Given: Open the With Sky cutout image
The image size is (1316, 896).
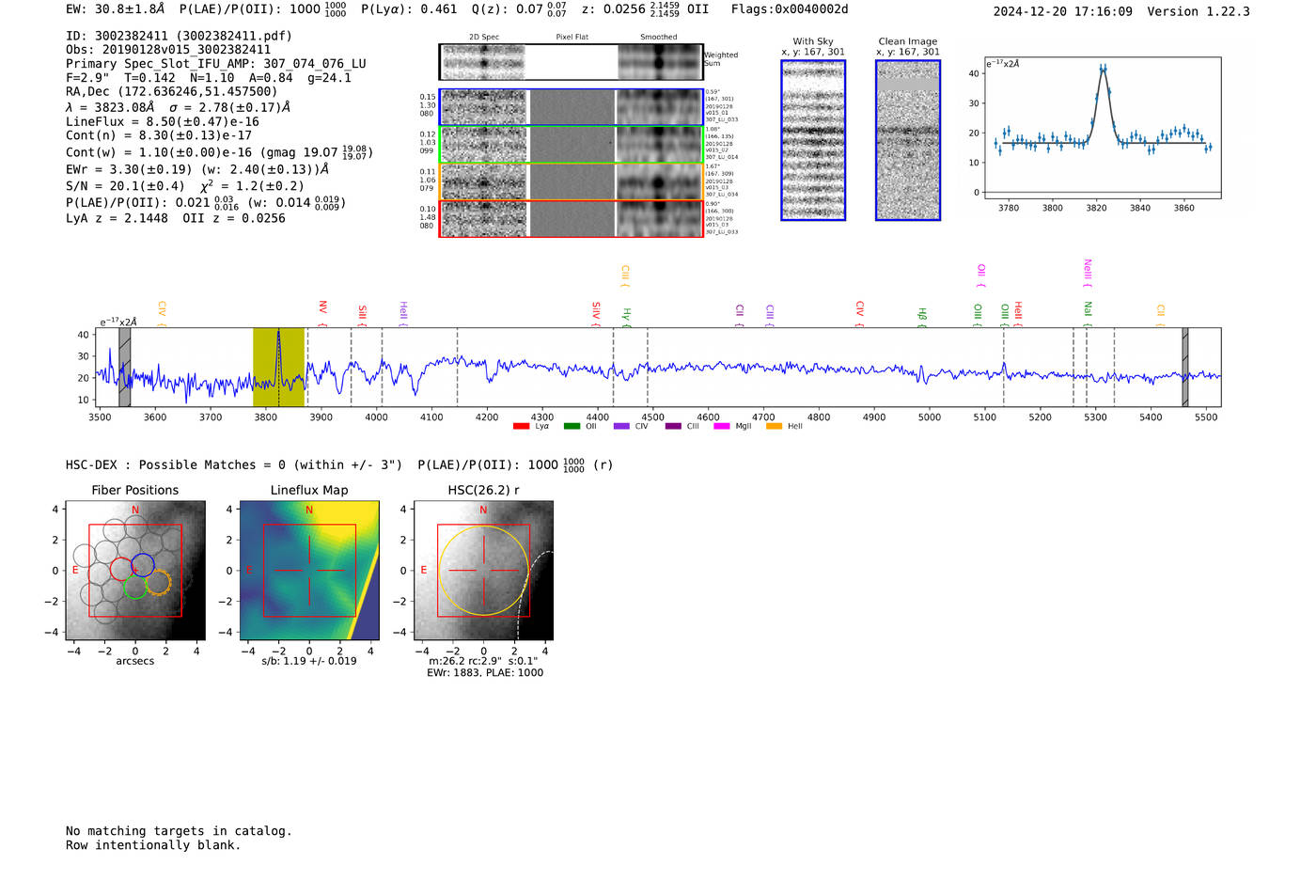Looking at the screenshot, I should [813, 140].
